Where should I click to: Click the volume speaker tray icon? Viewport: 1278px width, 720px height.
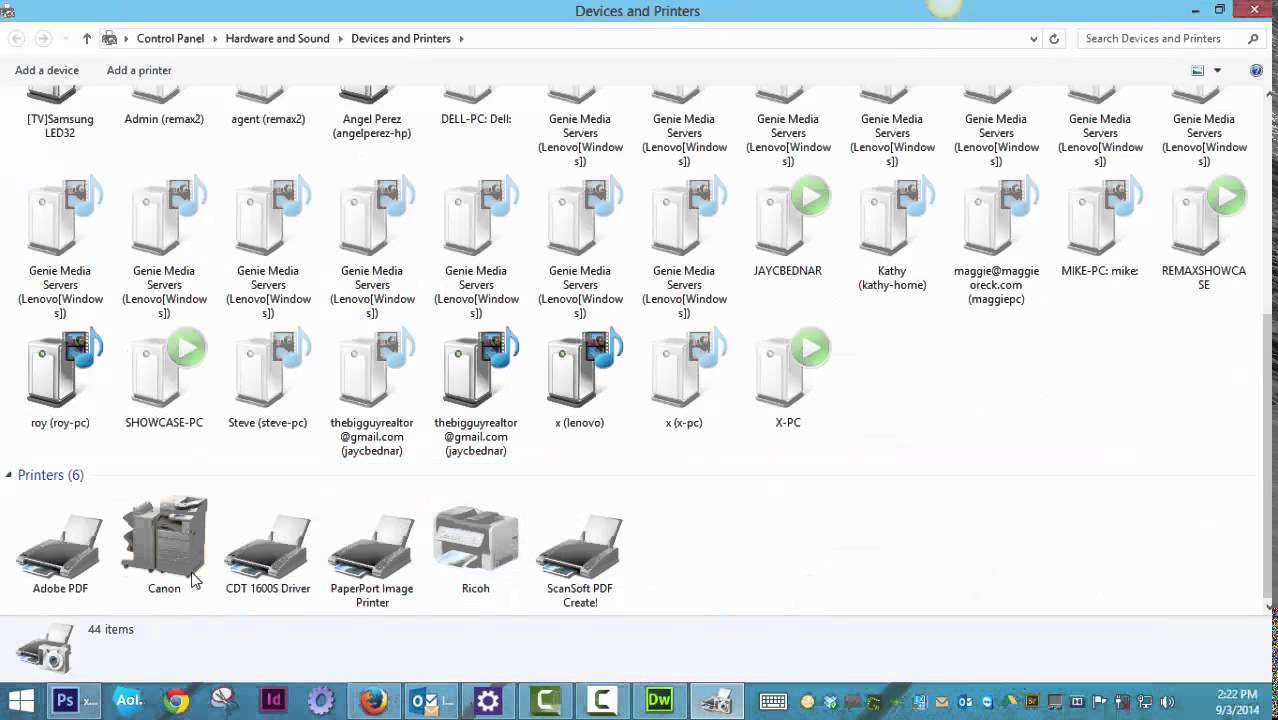1166,702
